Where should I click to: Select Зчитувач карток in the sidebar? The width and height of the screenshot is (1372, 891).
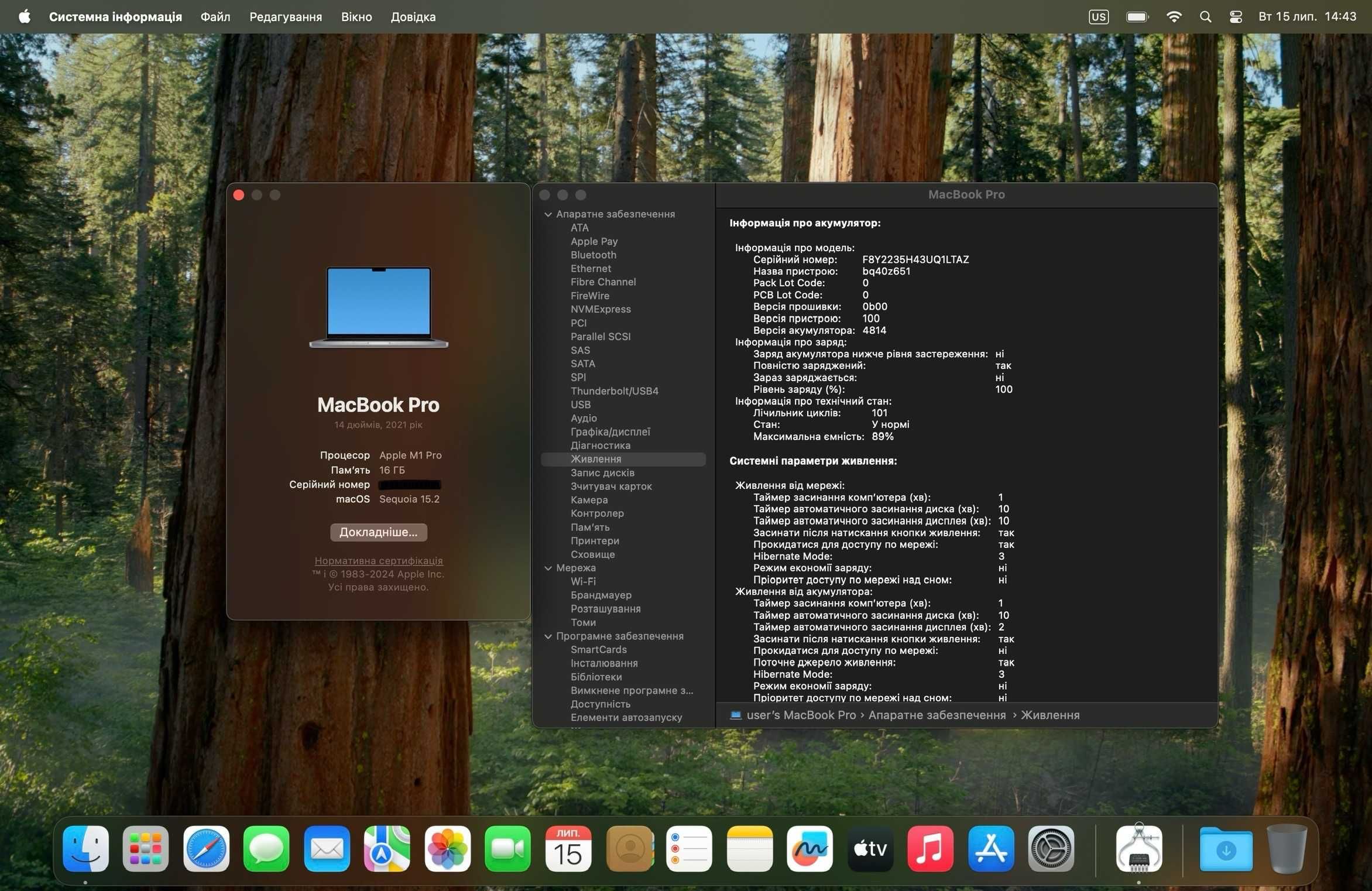[611, 486]
